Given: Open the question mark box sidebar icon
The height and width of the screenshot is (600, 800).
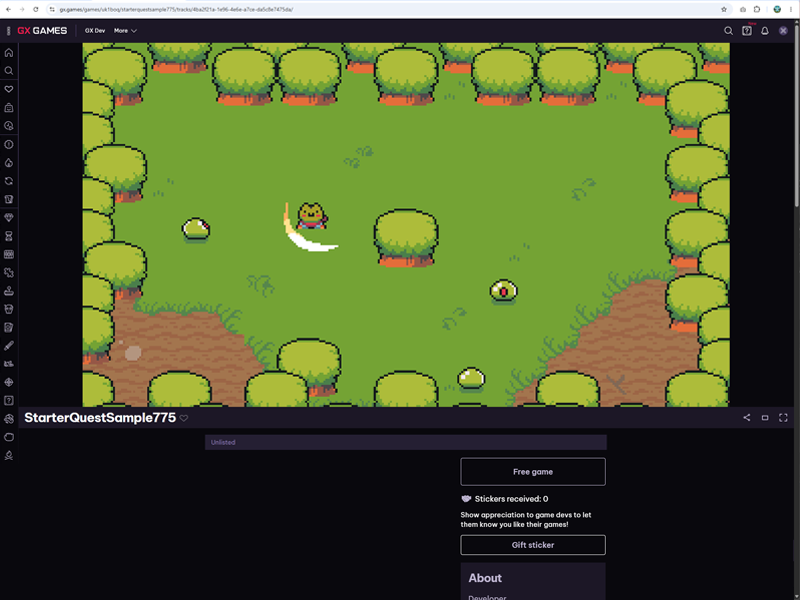Looking at the screenshot, I should (x=9, y=401).
